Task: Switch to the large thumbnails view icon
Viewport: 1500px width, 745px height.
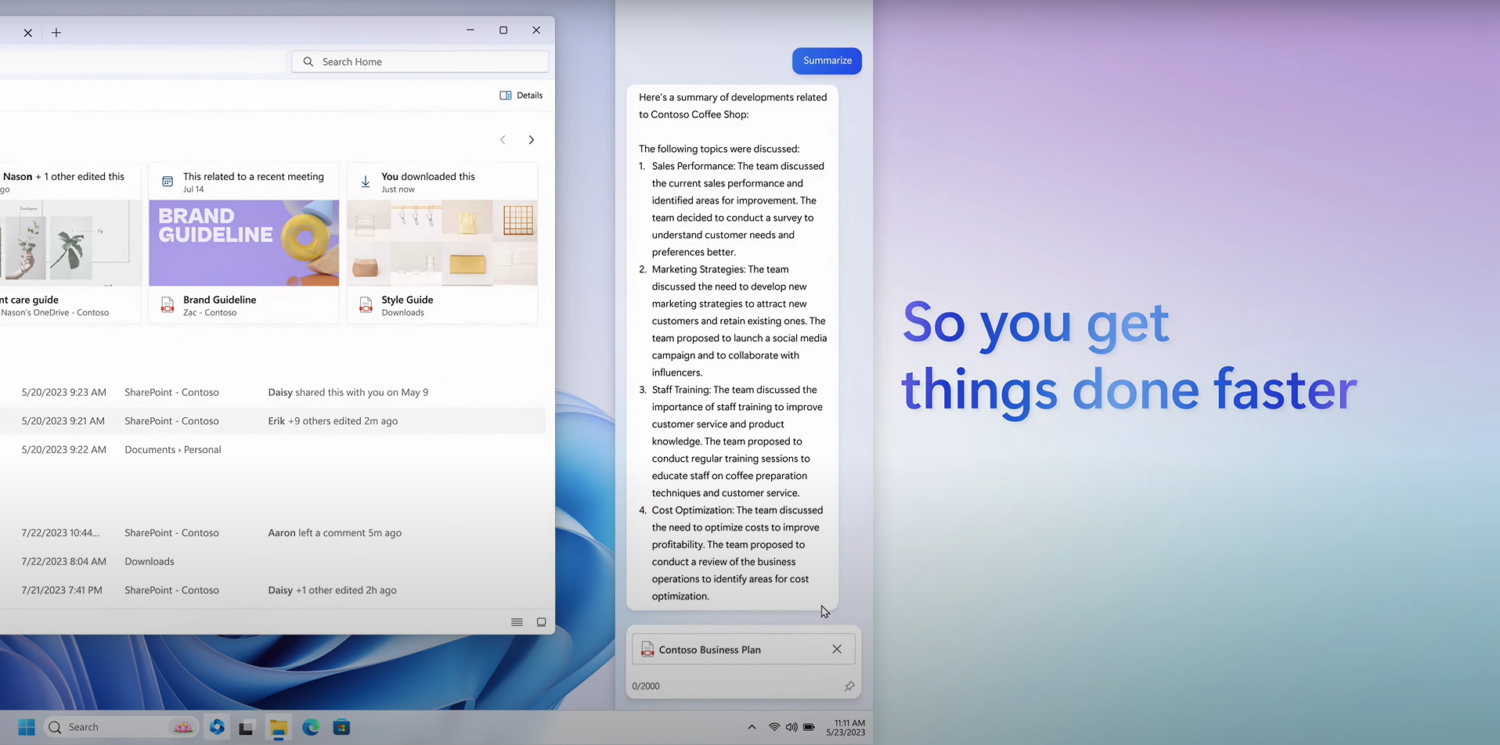Action: [x=541, y=622]
